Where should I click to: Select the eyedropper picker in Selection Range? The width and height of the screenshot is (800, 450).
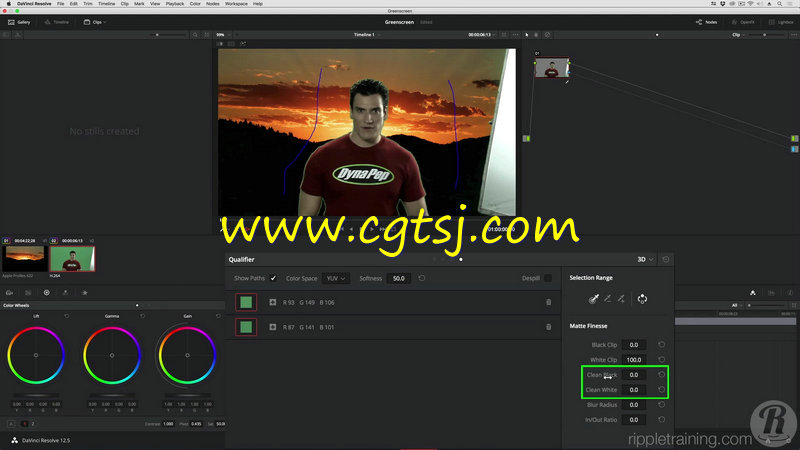click(593, 299)
